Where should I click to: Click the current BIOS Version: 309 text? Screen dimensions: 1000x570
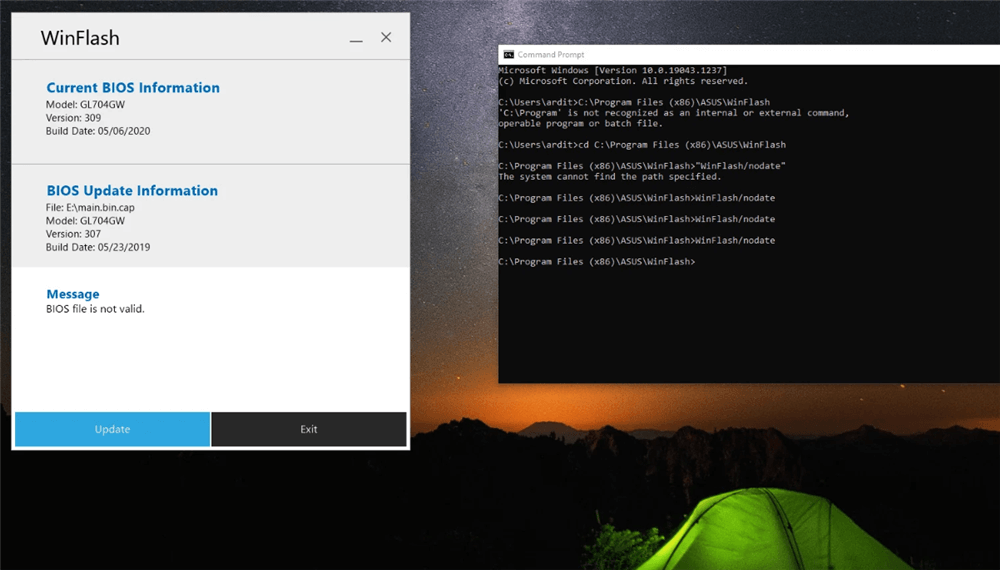73,117
